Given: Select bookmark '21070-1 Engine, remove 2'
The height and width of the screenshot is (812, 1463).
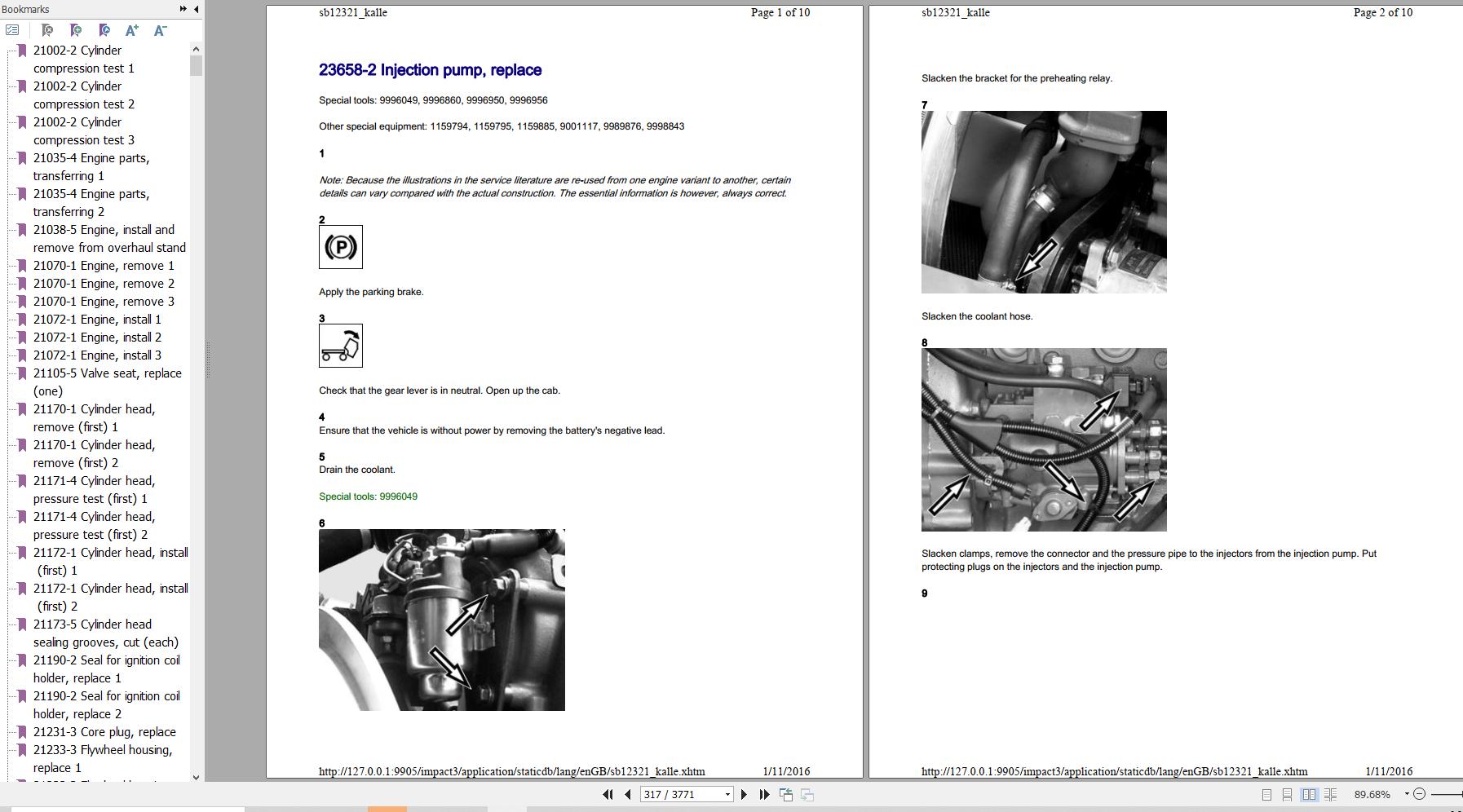Looking at the screenshot, I should coord(104,284).
